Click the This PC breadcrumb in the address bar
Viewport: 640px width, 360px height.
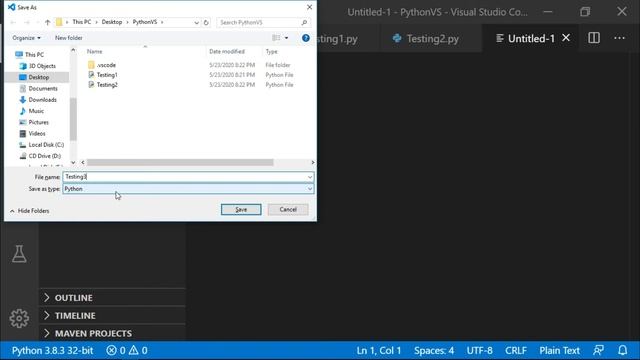pyautogui.click(x=82, y=22)
